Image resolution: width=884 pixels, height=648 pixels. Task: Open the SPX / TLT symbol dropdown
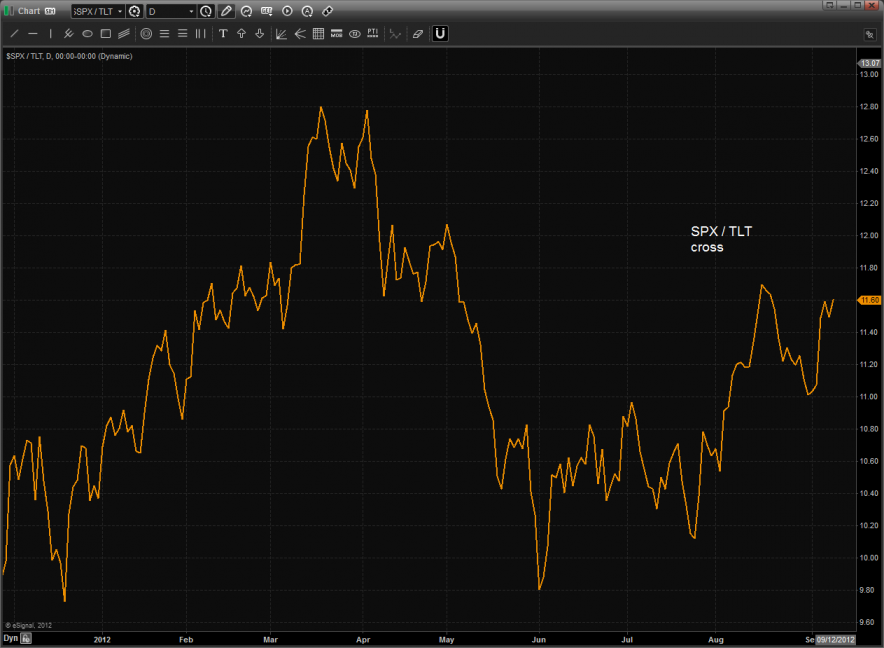click(120, 11)
